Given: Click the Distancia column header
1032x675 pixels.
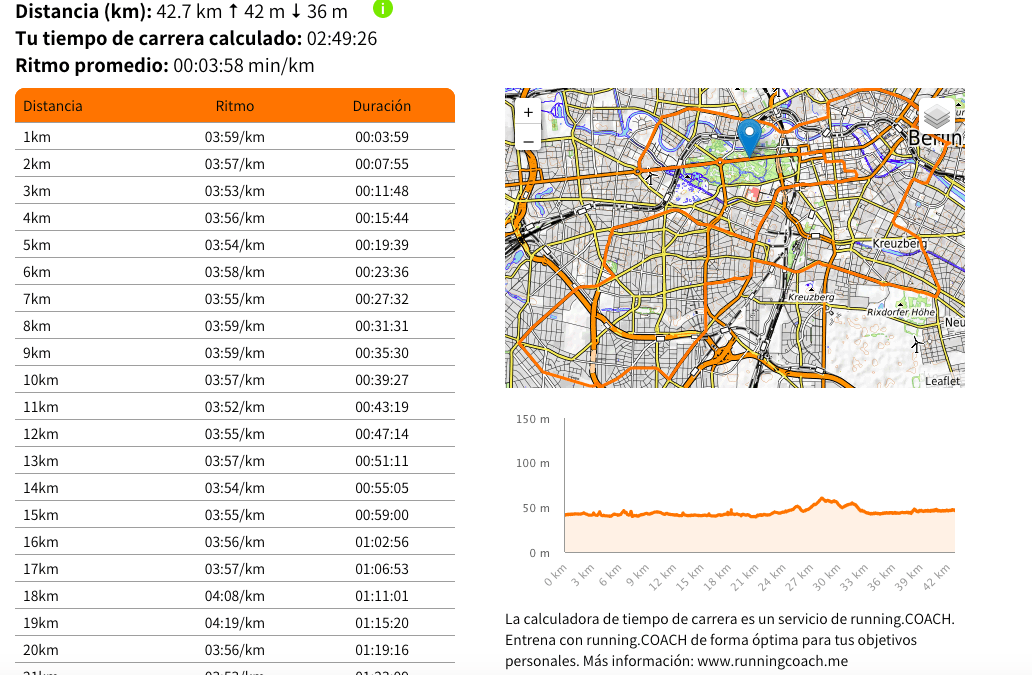Looking at the screenshot, I should coord(53,106).
